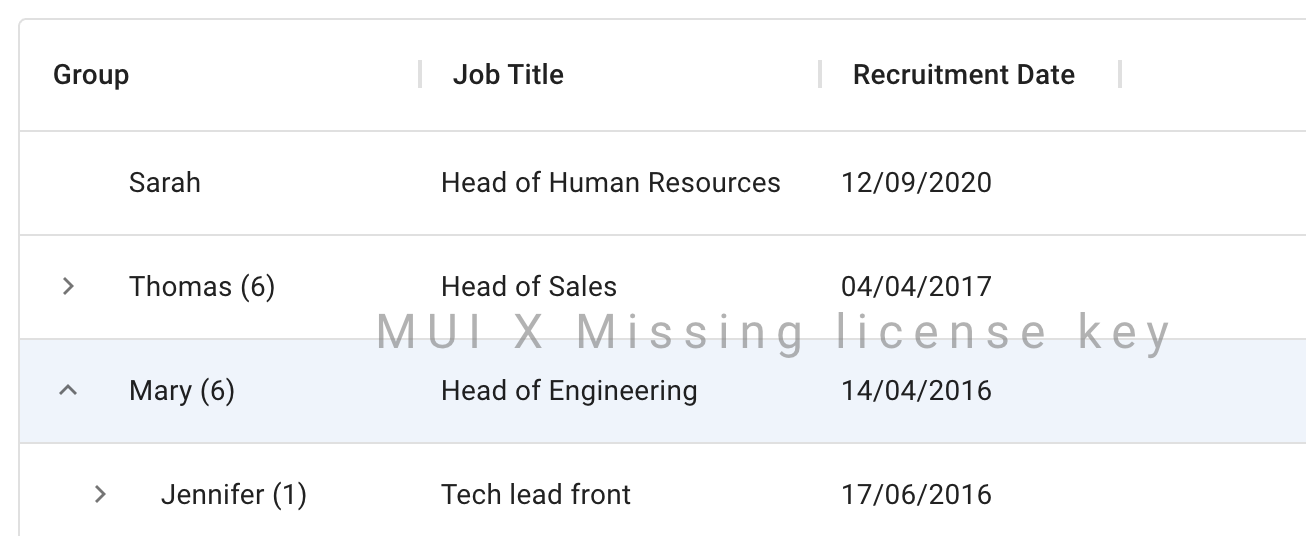Viewport: 1306px width, 536px height.
Task: Select the Thomas (6) name cell
Action: click(x=202, y=287)
